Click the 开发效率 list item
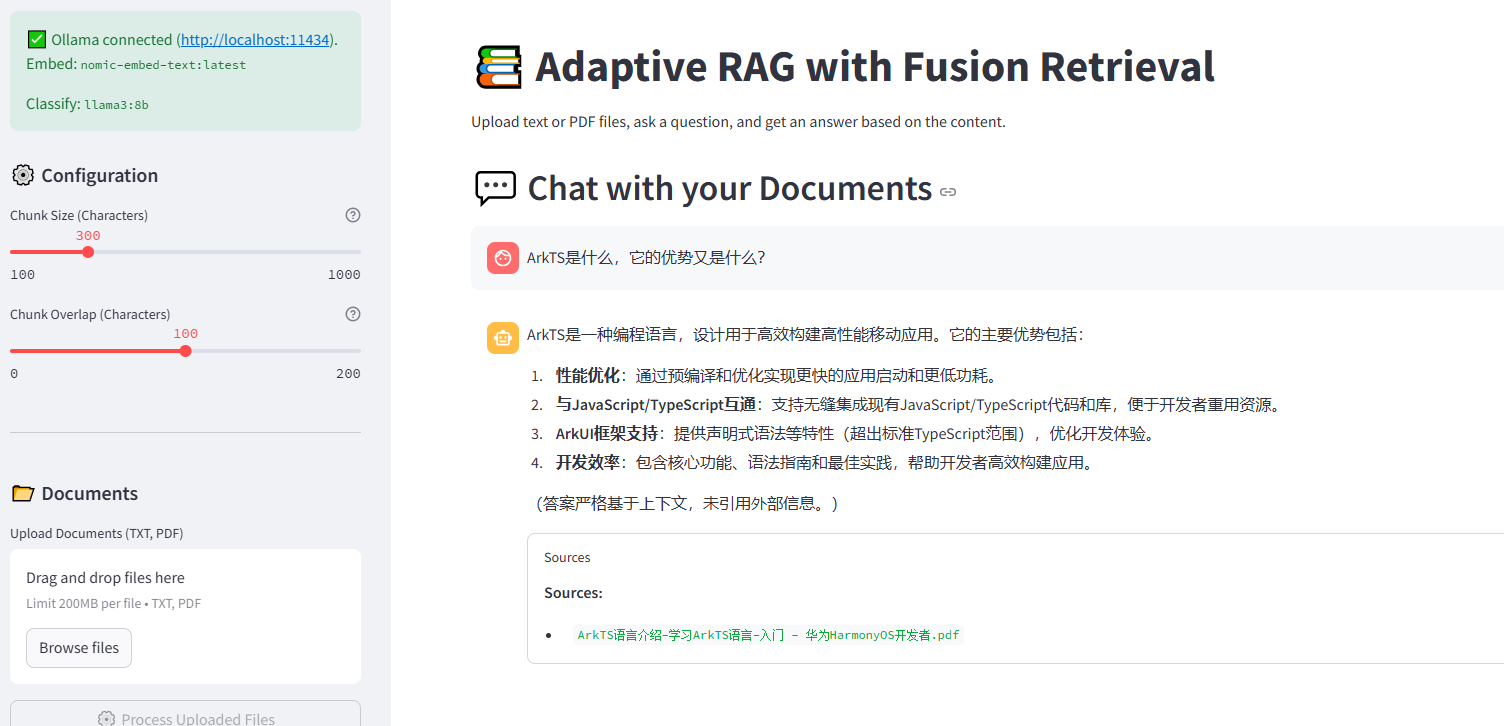Viewport: 1504px width, 726px height. (x=826, y=463)
